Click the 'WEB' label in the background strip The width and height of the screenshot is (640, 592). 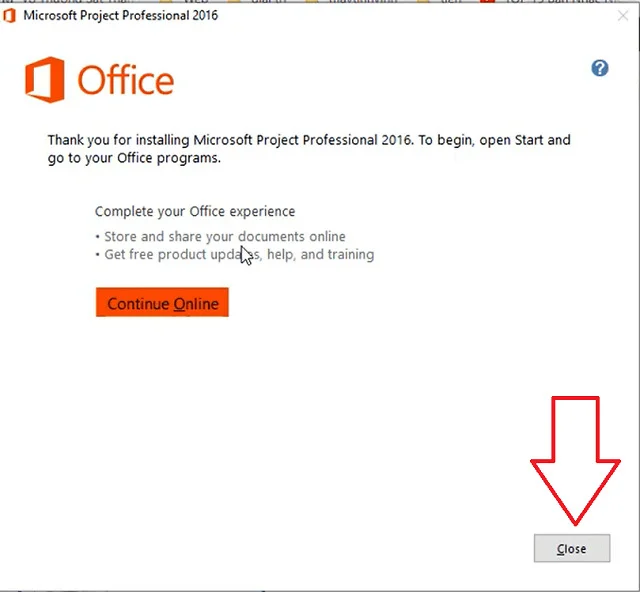tap(196, 1)
